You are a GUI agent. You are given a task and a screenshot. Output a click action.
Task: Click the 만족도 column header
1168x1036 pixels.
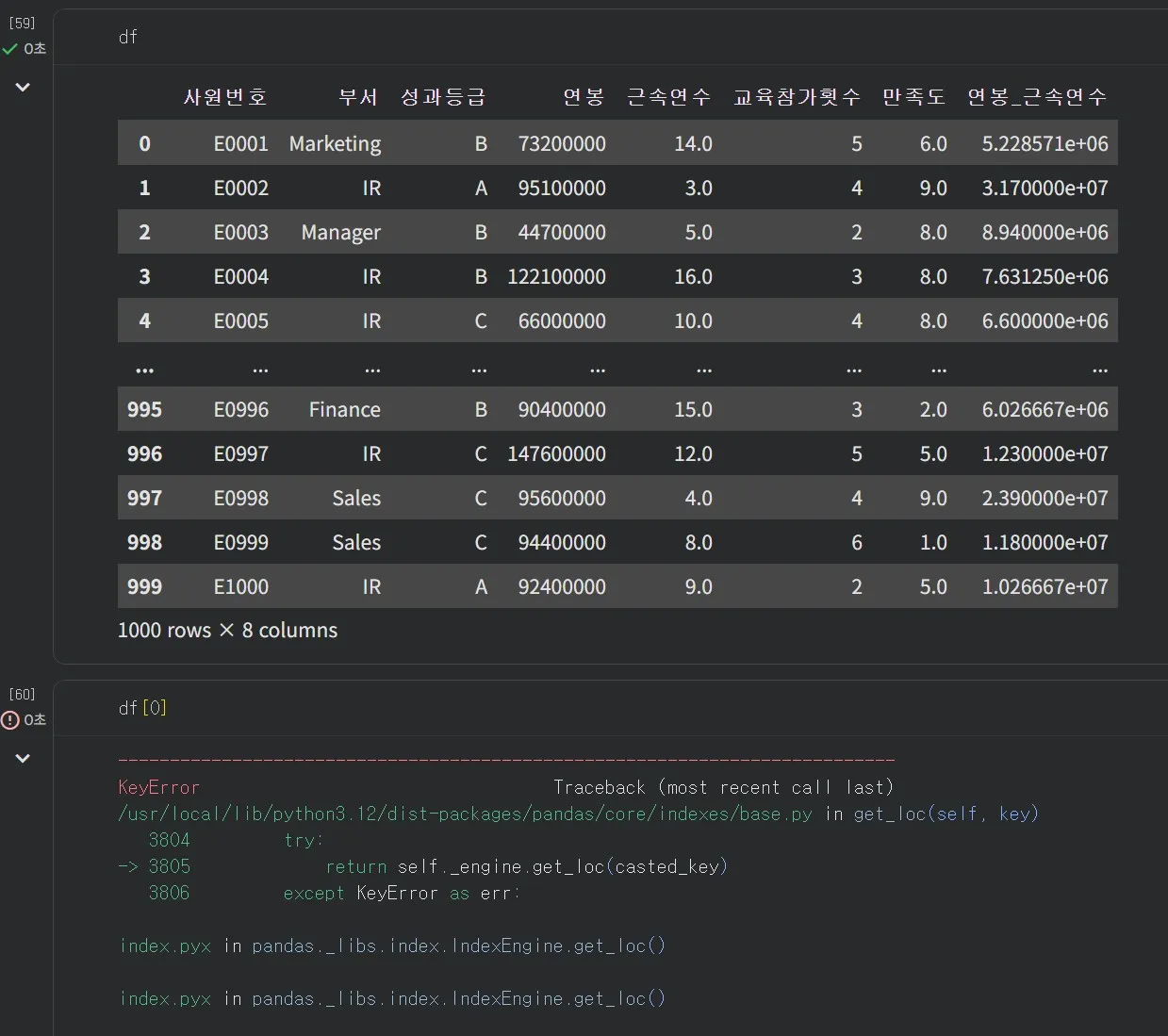click(913, 96)
